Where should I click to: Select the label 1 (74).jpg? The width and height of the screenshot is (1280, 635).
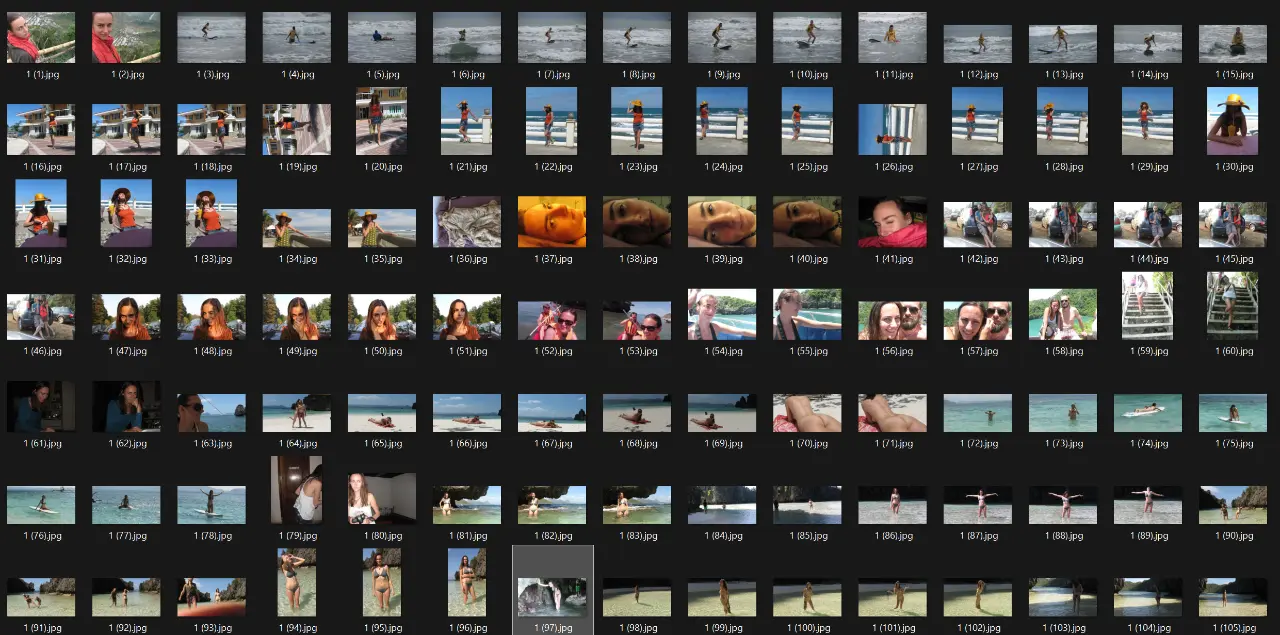[x=1147, y=443]
